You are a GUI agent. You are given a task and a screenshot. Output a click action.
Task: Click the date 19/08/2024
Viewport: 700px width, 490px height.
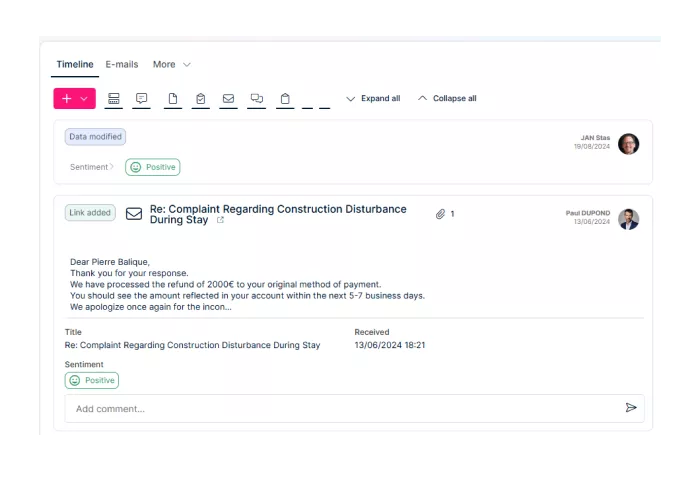(x=592, y=146)
